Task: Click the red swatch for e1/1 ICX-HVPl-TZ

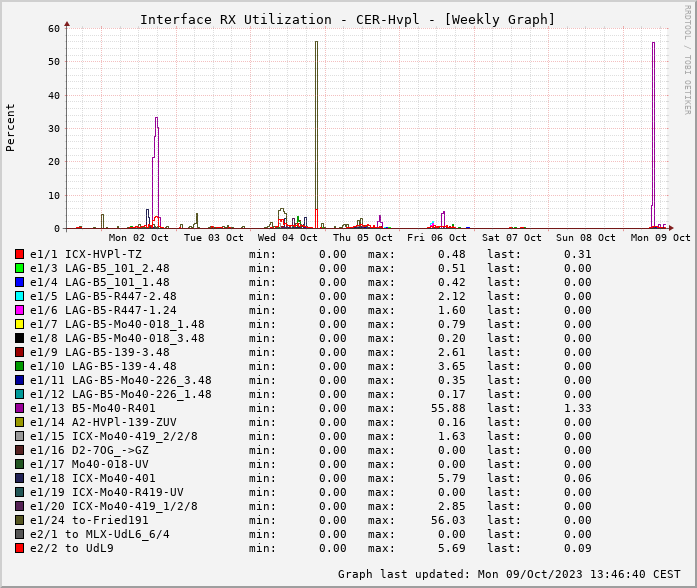Action: coord(19,254)
